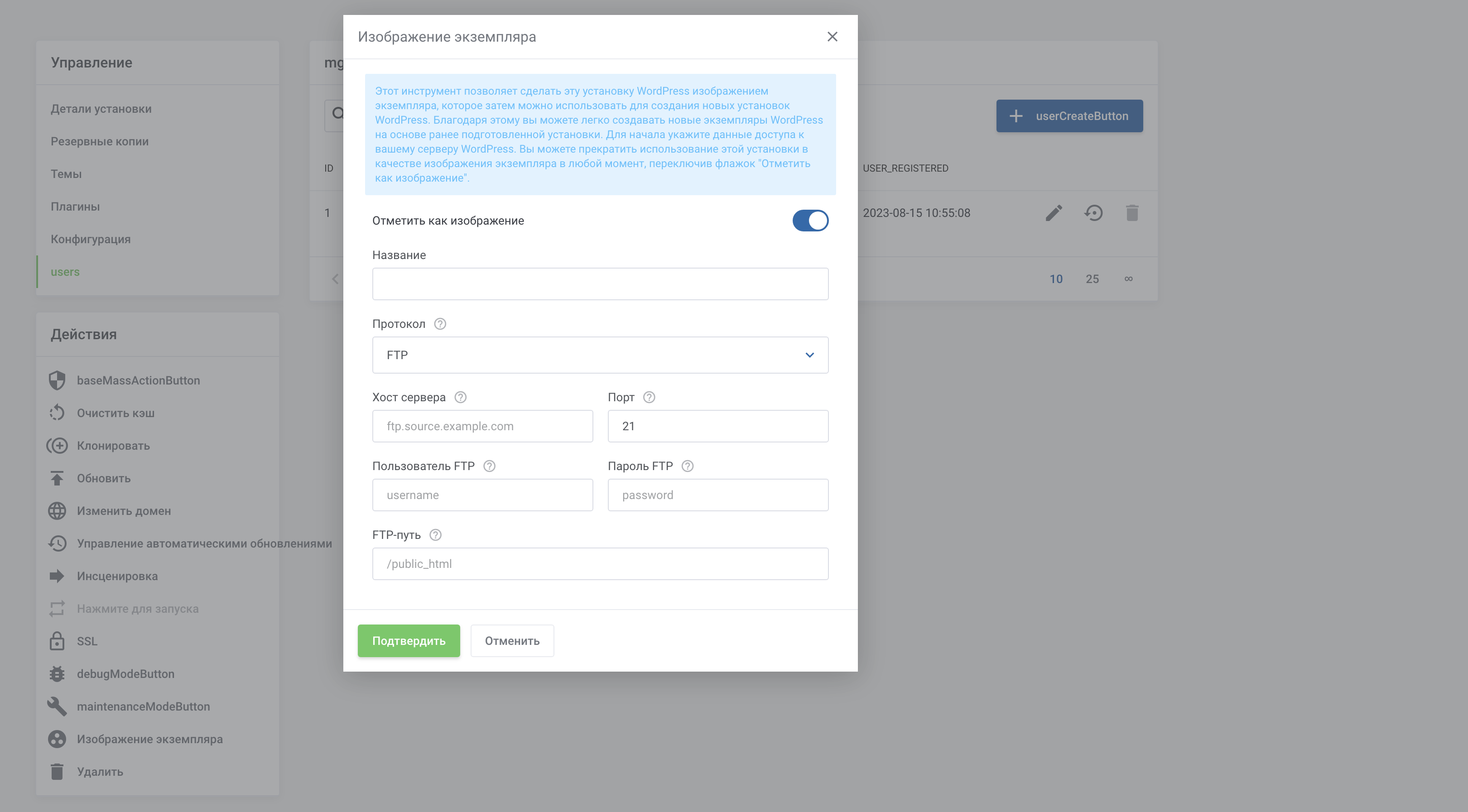Click the Управление автоматическими обновлениями label

coord(204,543)
